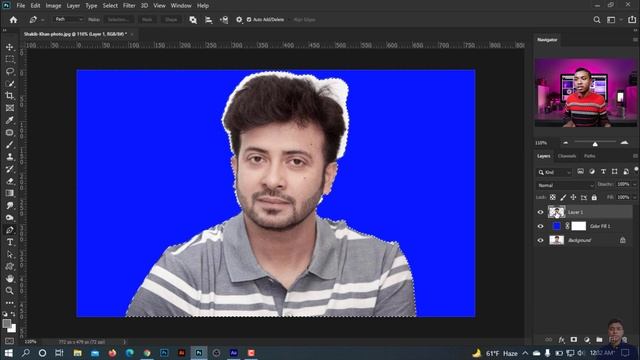Select the Dodge tool
640x360 pixels.
(x=9, y=218)
